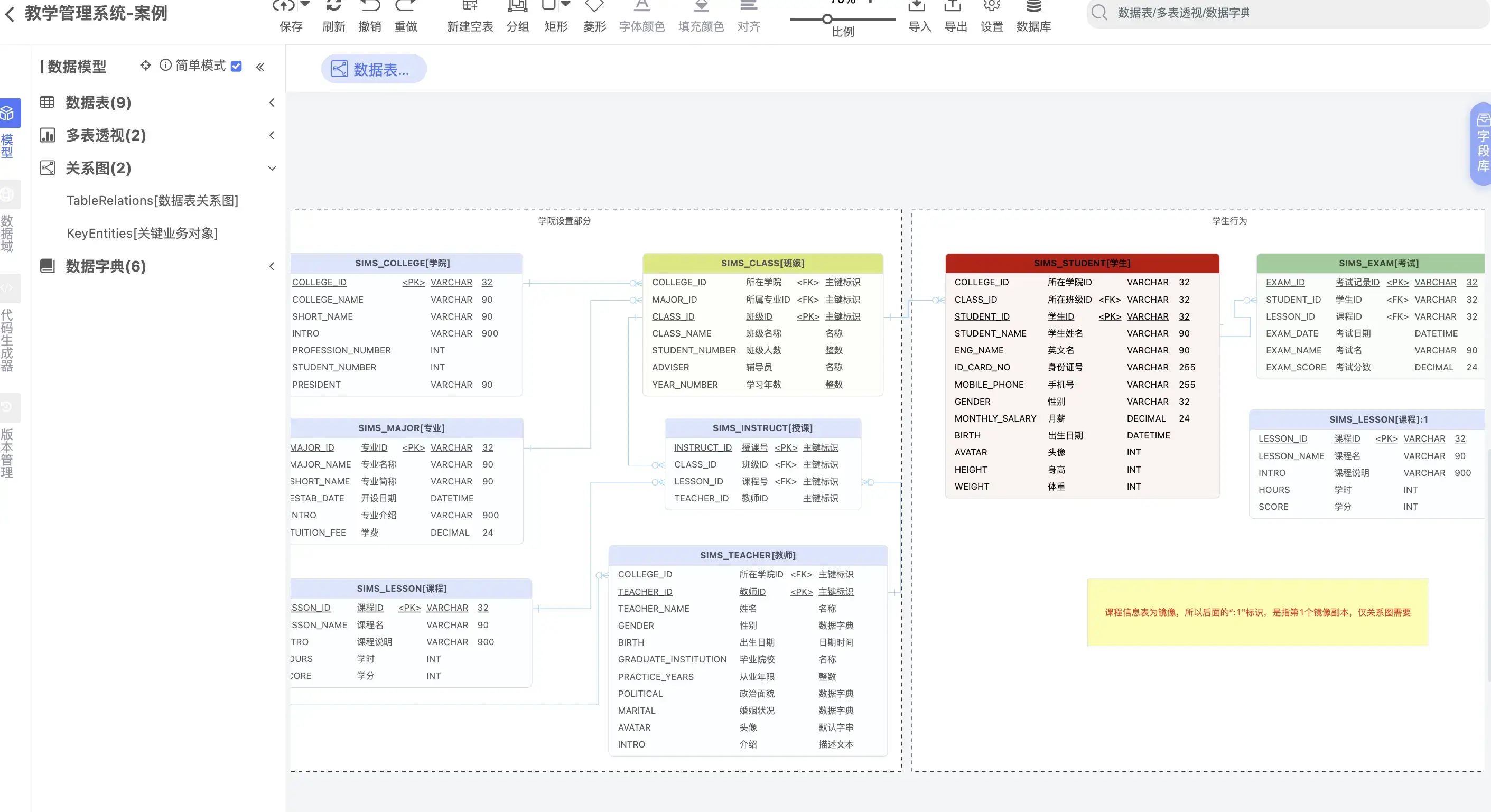The width and height of the screenshot is (1491, 812).
Task: Collapse the data model side panel
Action: point(260,67)
